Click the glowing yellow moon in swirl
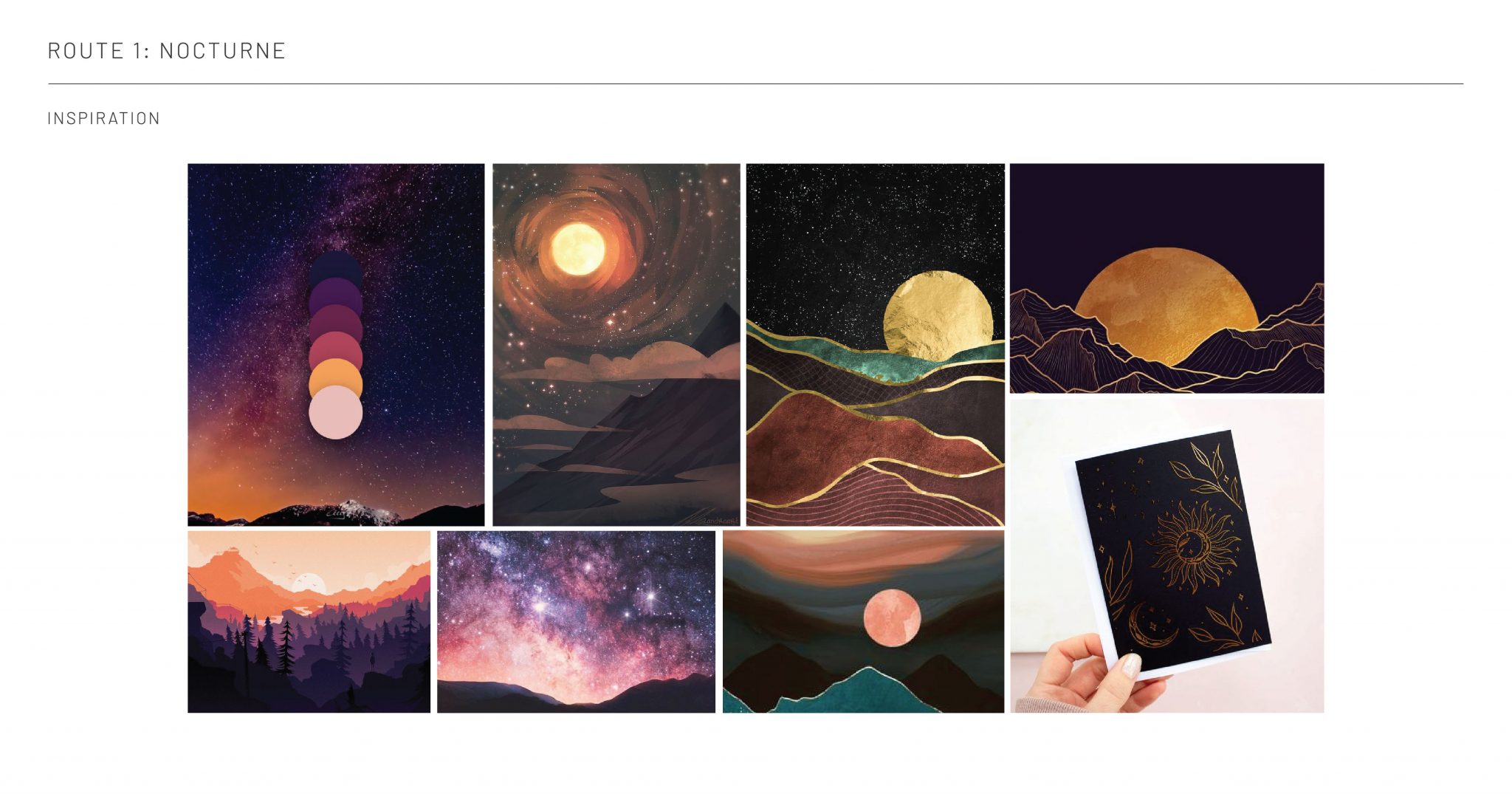 [578, 250]
